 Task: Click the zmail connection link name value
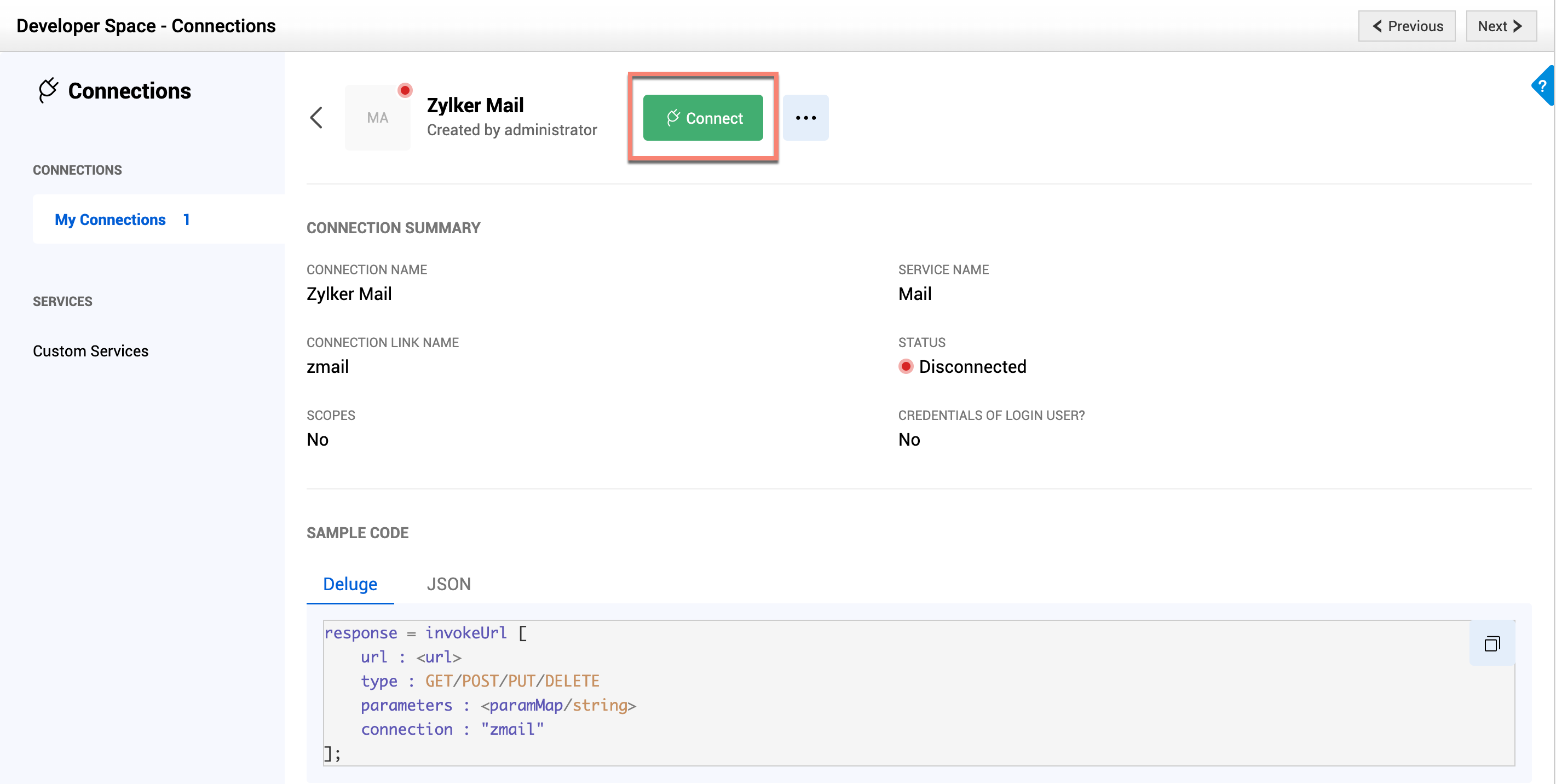click(327, 367)
